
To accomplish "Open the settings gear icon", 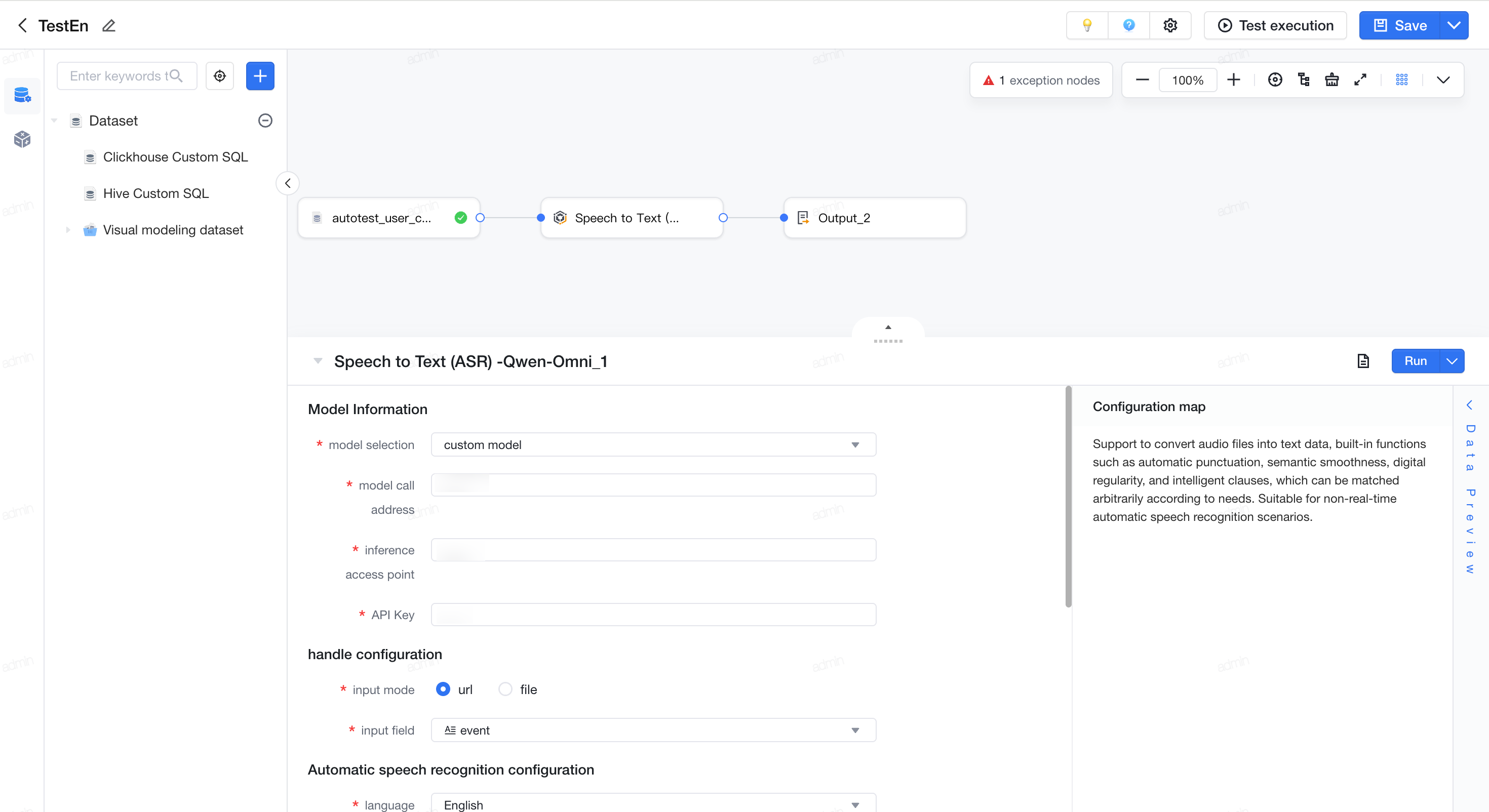I will pyautogui.click(x=1170, y=25).
